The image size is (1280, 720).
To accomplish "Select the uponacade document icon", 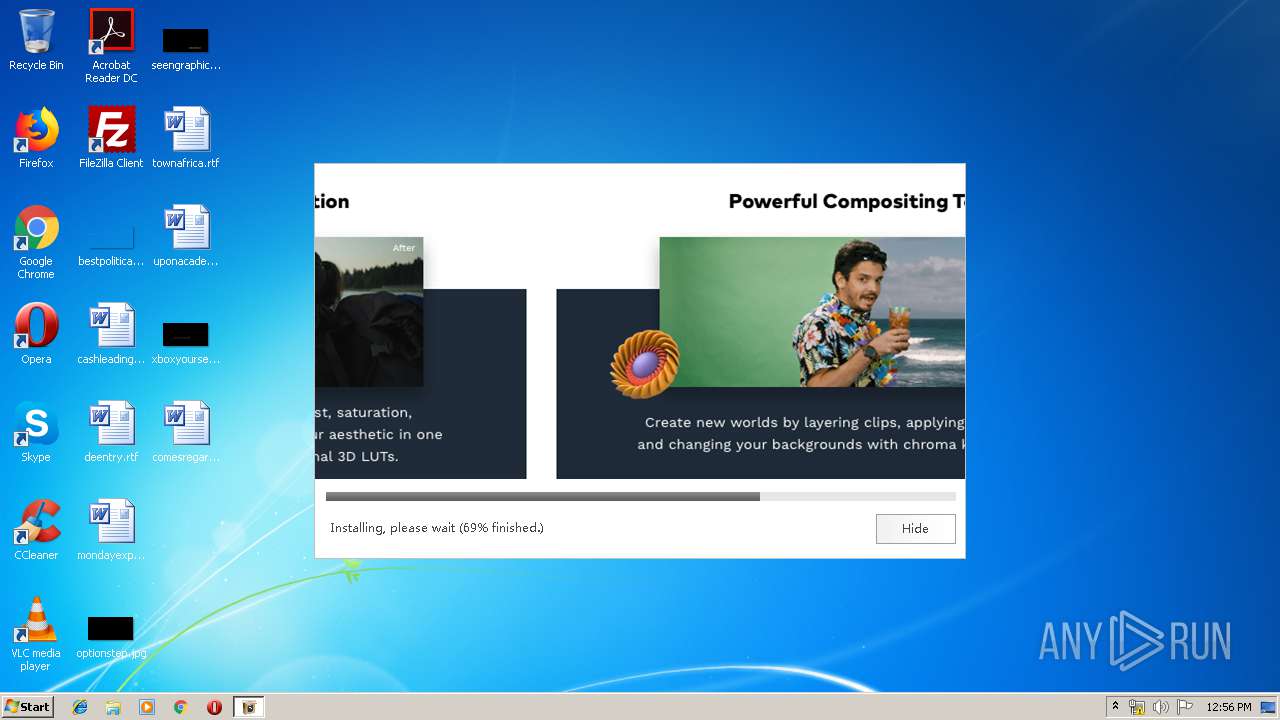I will (x=186, y=236).
